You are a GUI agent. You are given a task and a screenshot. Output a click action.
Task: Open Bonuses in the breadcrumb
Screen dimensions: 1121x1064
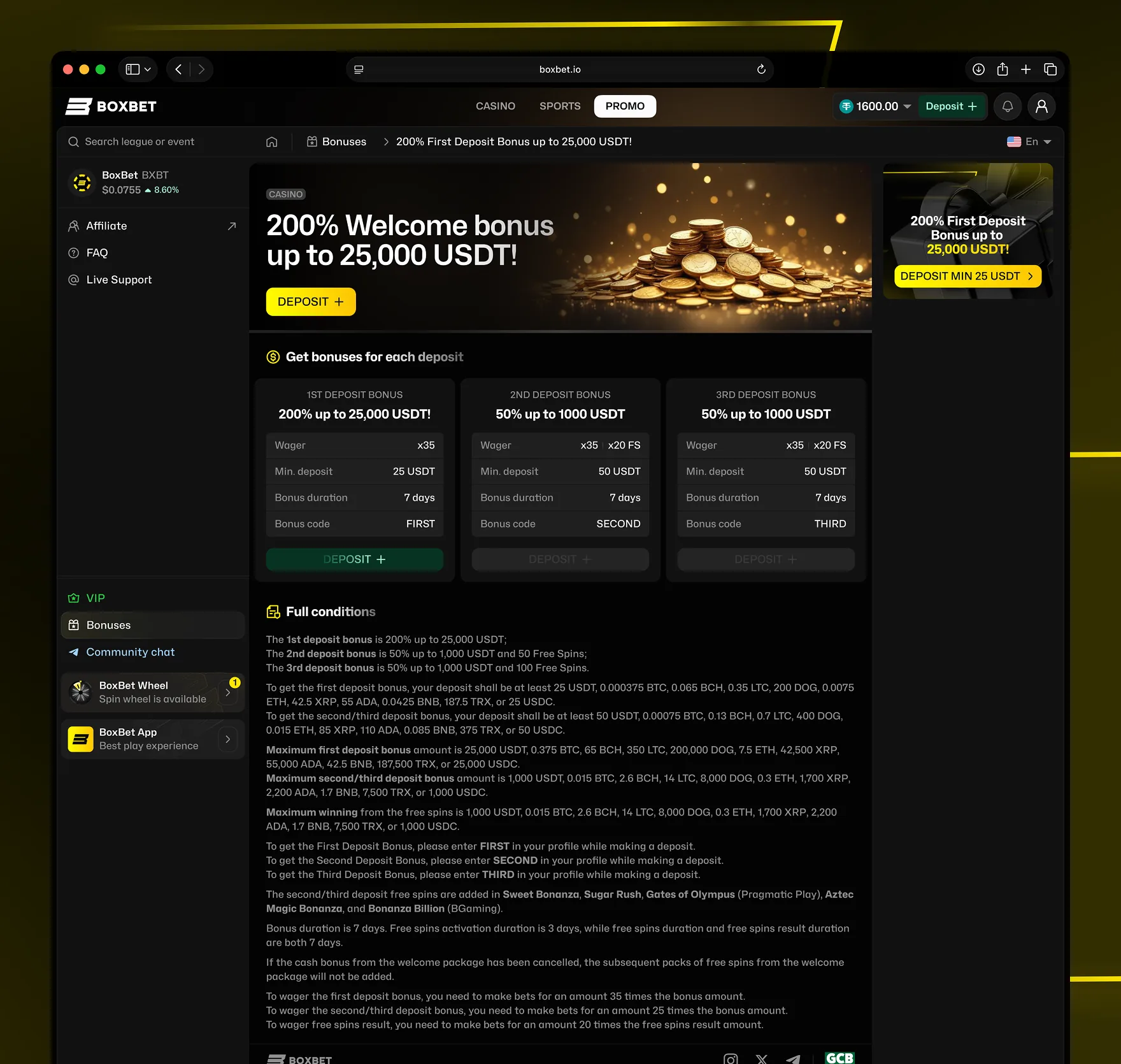click(336, 141)
